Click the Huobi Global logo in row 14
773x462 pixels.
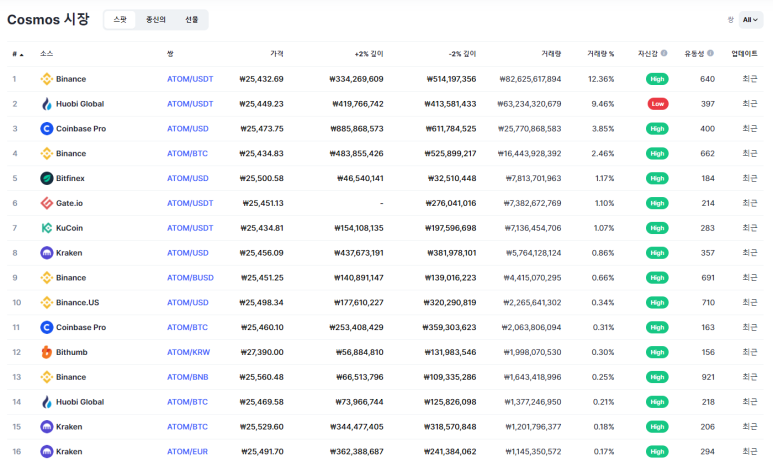click(46, 402)
